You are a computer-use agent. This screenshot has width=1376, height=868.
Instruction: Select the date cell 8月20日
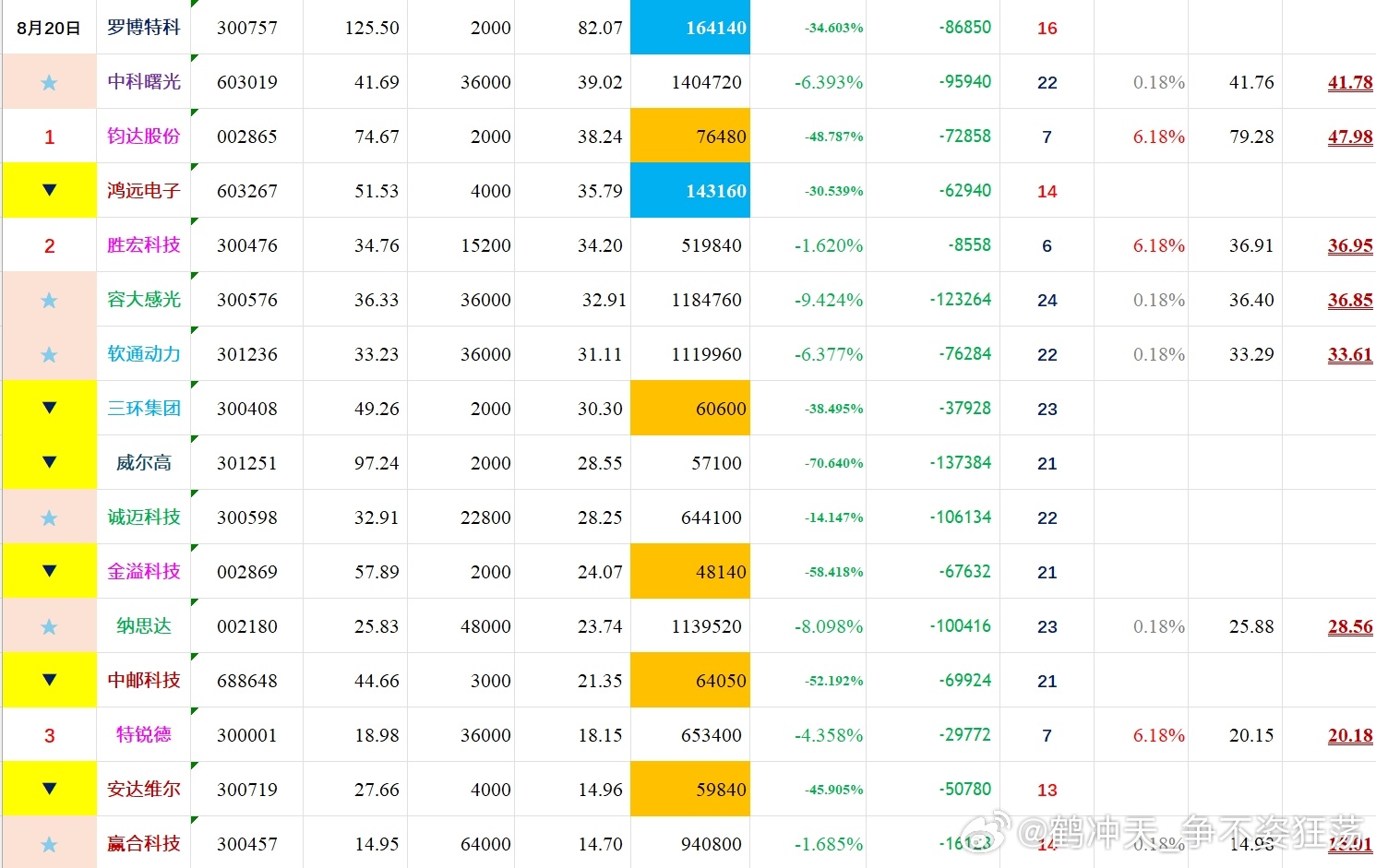pos(49,28)
